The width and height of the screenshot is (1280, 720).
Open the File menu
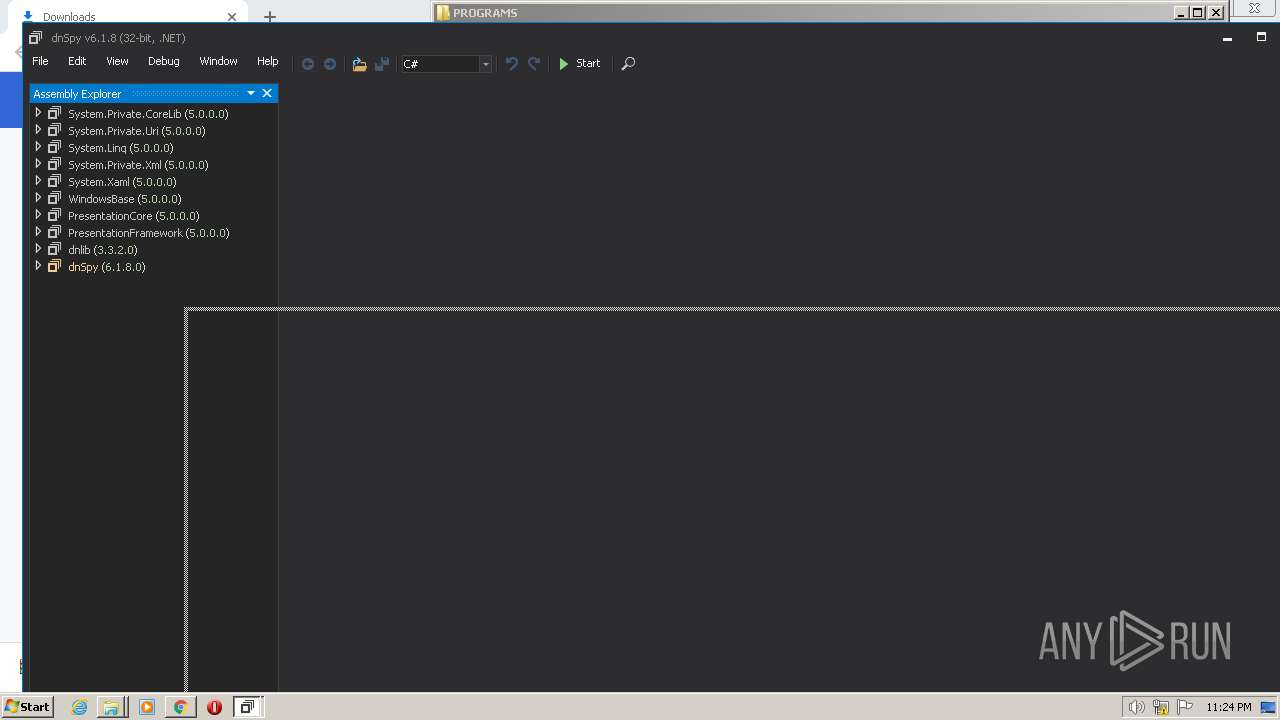click(x=40, y=61)
